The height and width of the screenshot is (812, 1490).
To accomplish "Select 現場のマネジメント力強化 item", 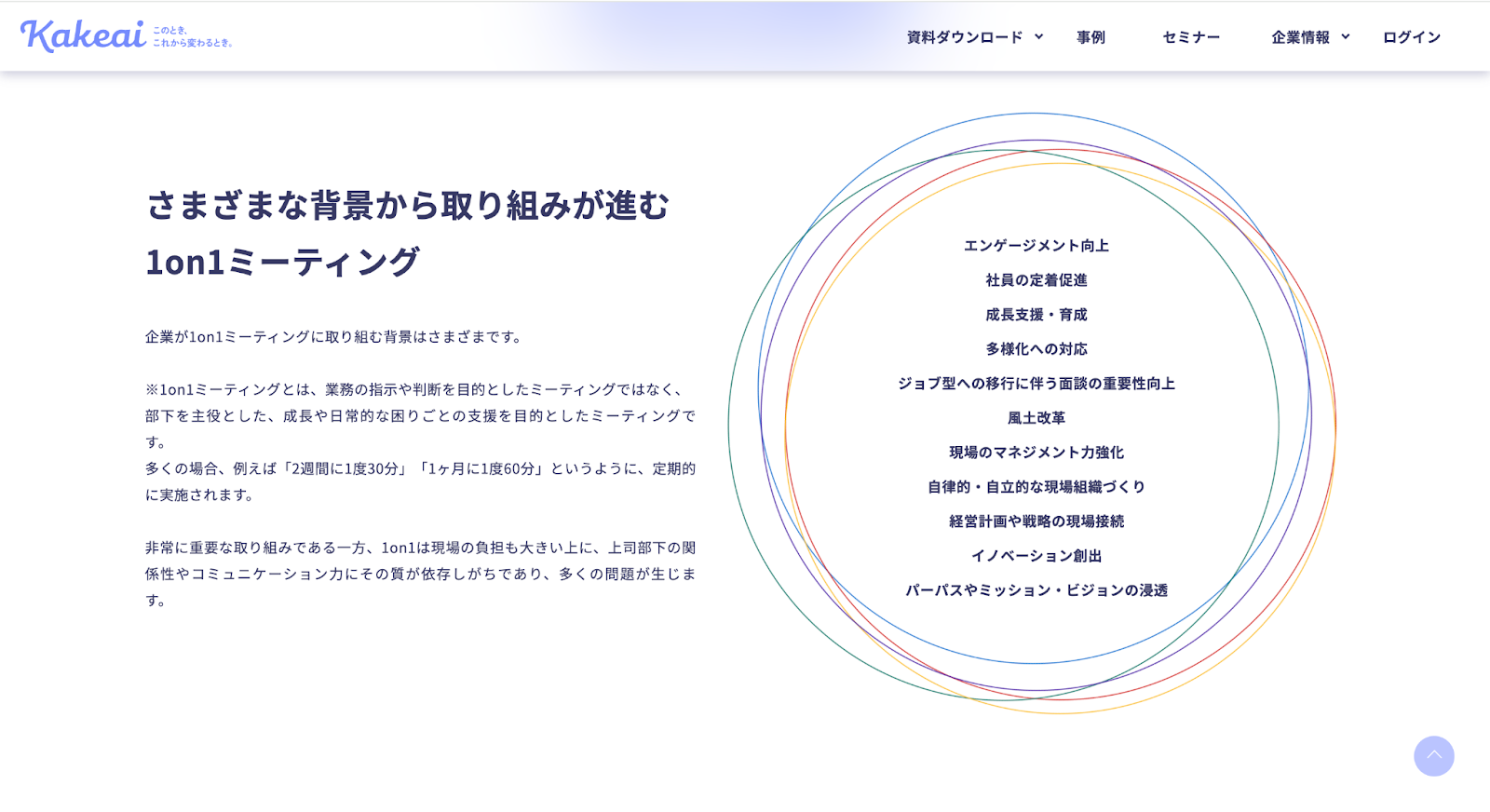I will [x=1036, y=453].
